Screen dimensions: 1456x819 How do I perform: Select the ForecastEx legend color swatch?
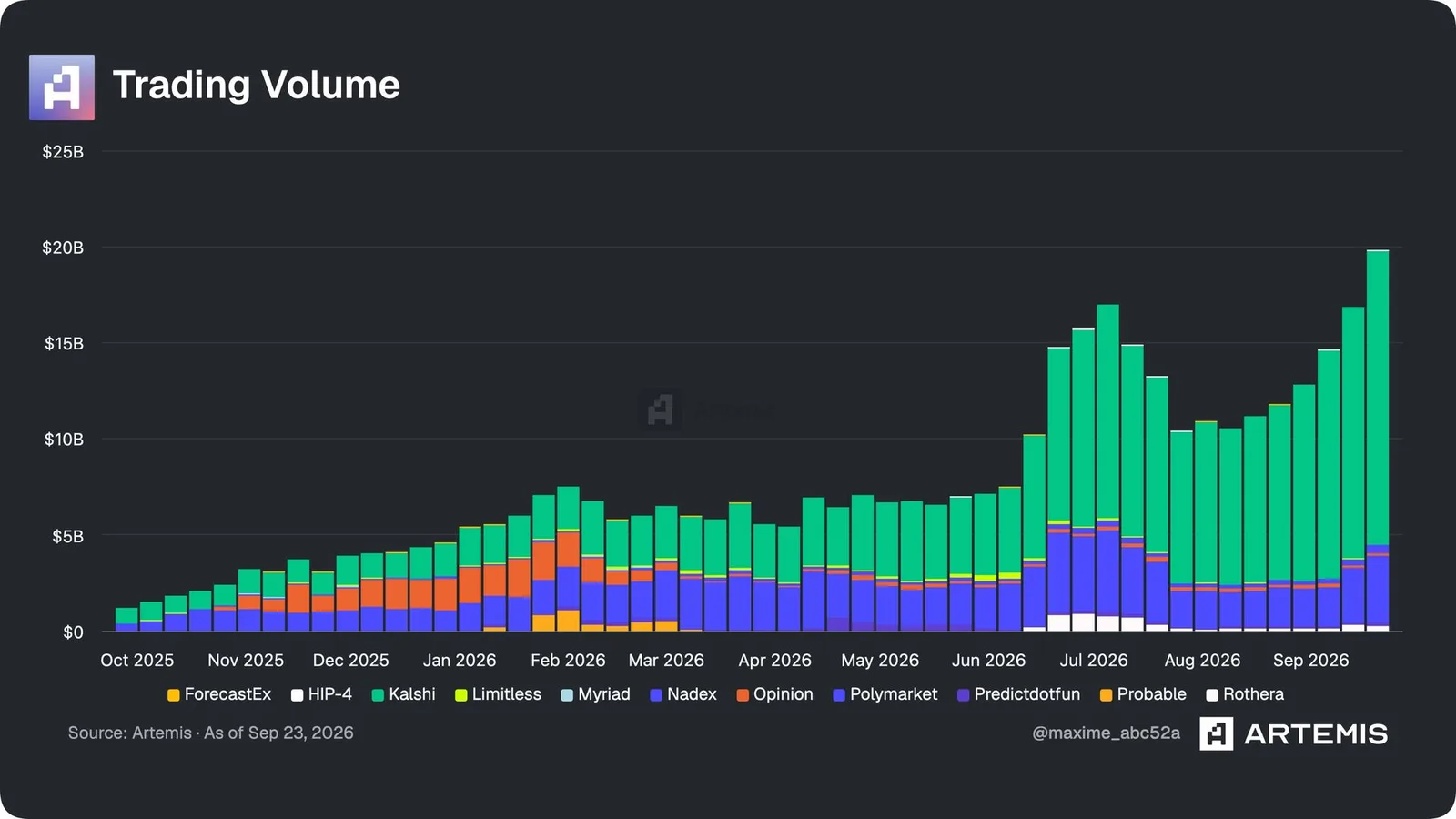coord(174,695)
